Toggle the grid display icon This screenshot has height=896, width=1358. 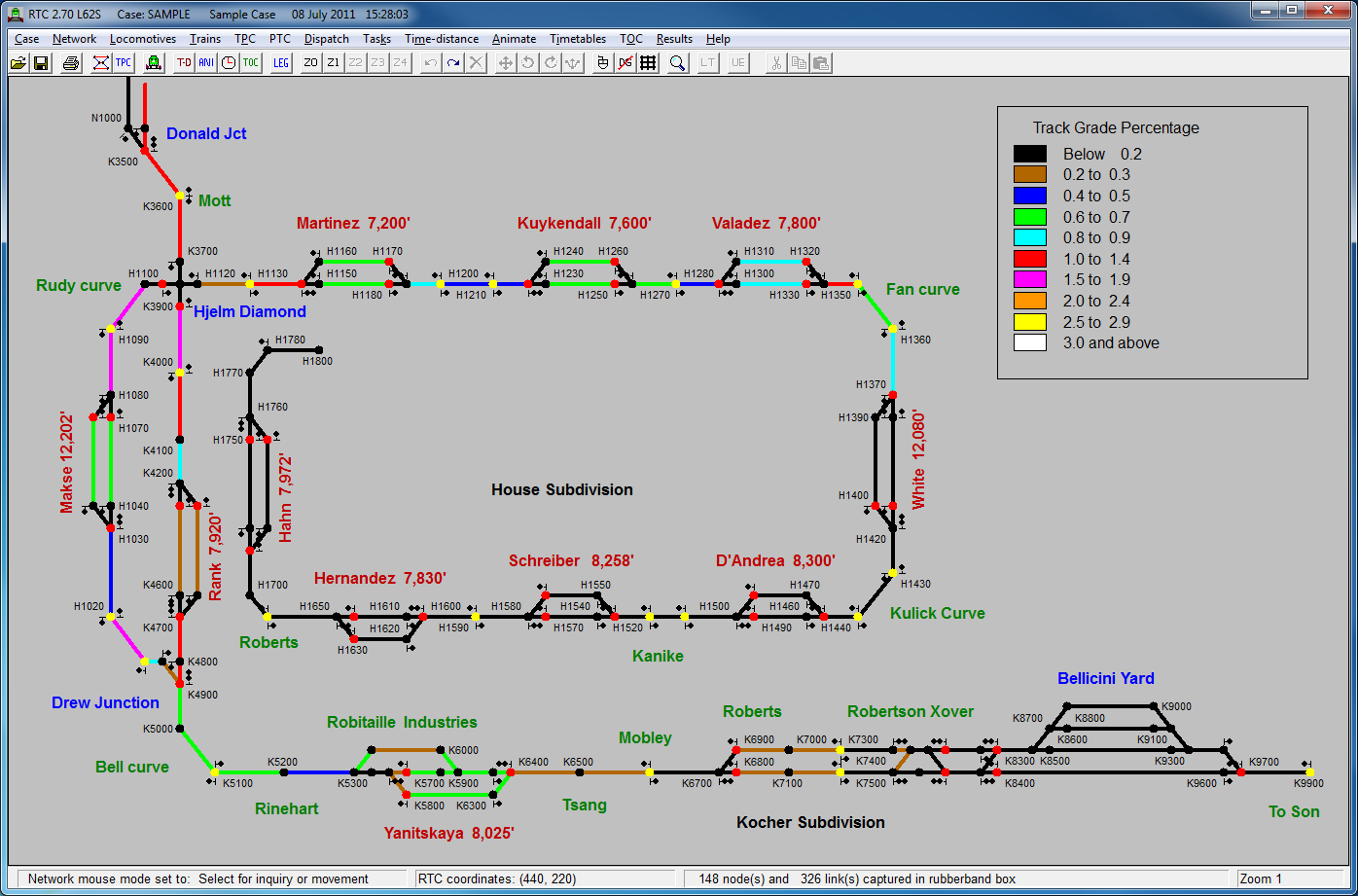pos(648,63)
